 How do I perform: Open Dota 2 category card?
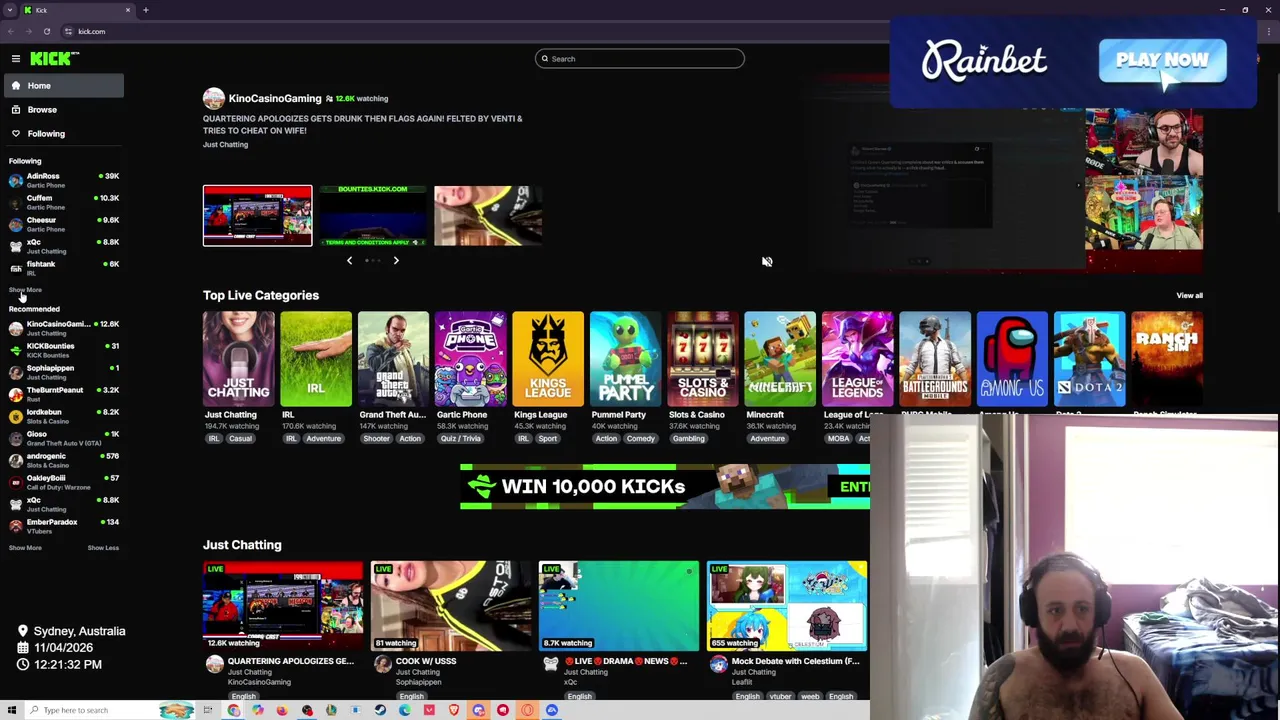click(1090, 359)
